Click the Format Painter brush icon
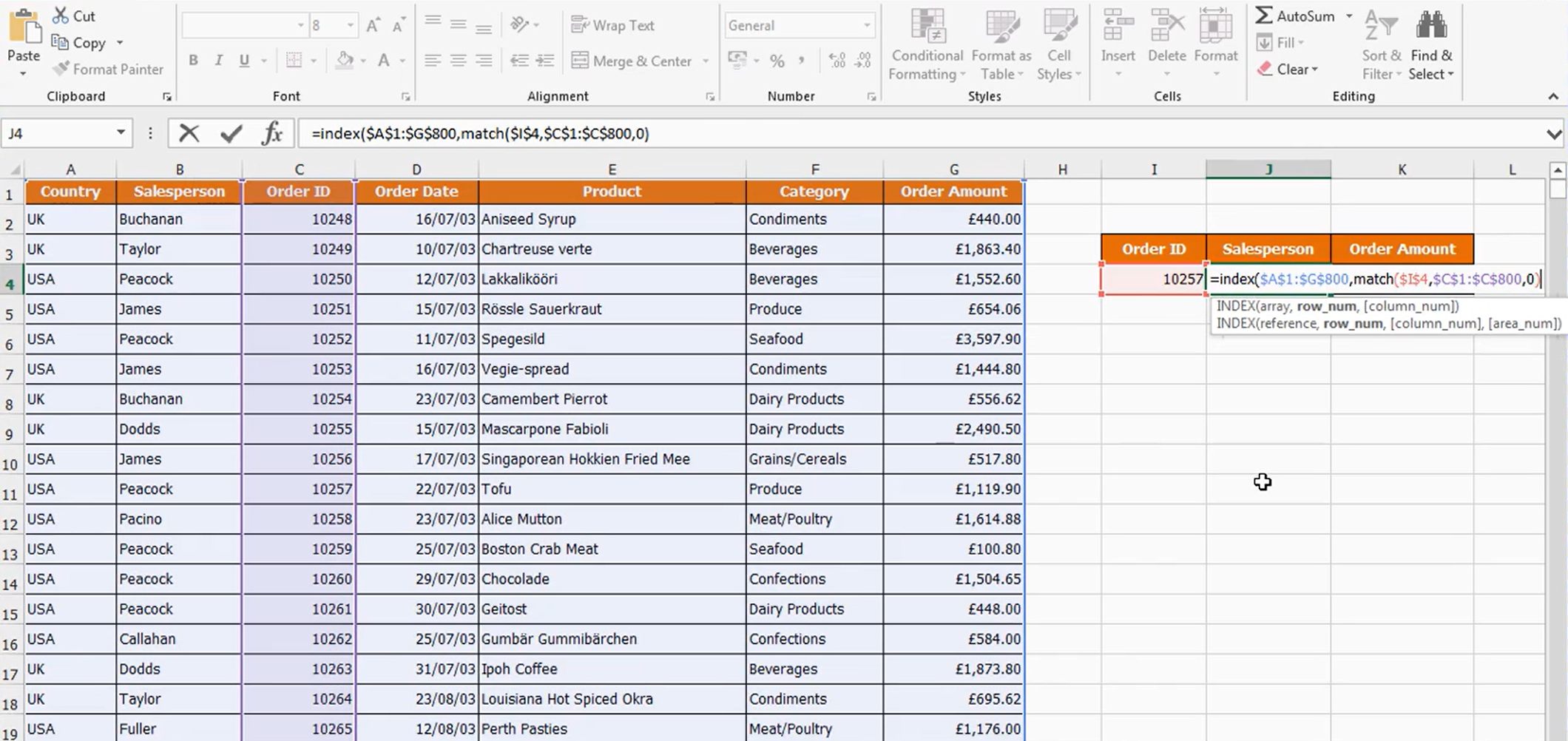Viewport: 1568px width, 741px height. 61,69
